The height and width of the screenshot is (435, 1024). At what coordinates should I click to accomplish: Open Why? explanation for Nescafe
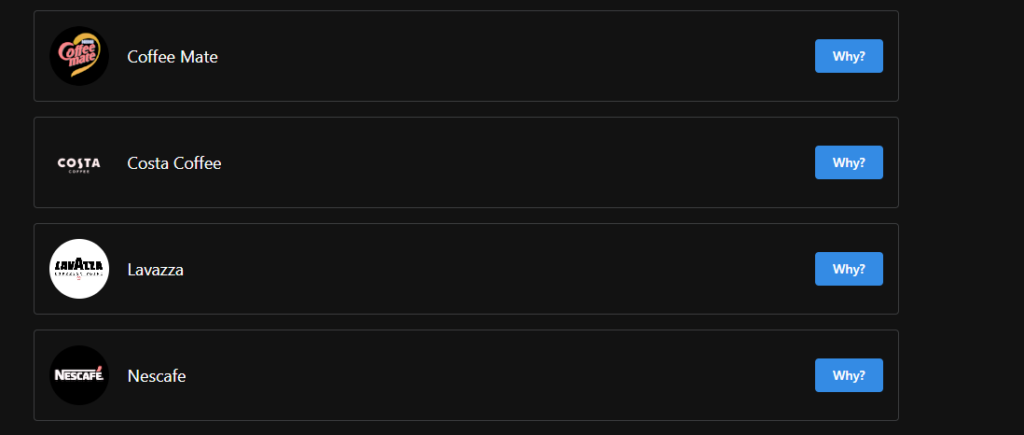pyautogui.click(x=849, y=376)
